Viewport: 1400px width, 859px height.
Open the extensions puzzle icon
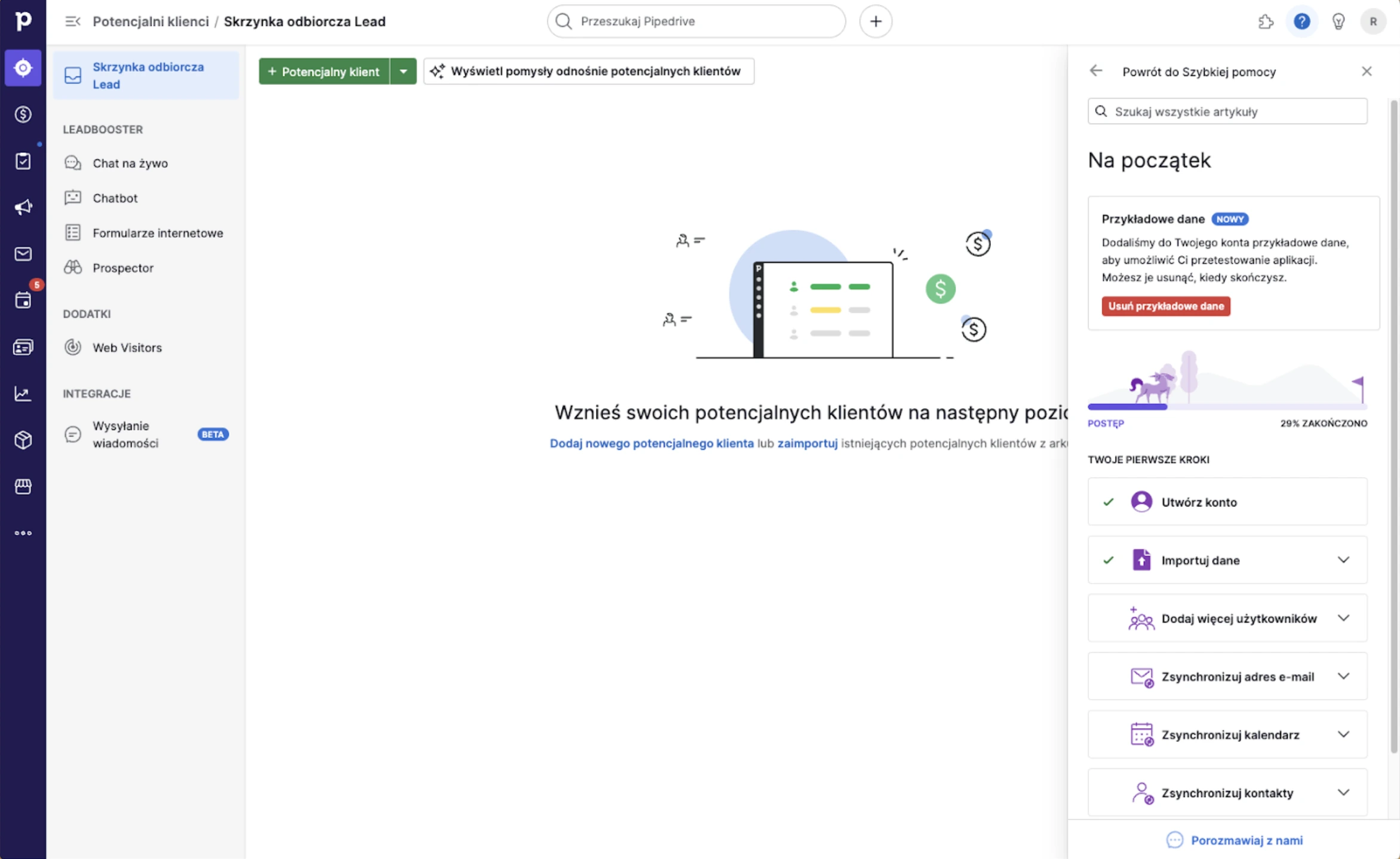coord(1266,22)
